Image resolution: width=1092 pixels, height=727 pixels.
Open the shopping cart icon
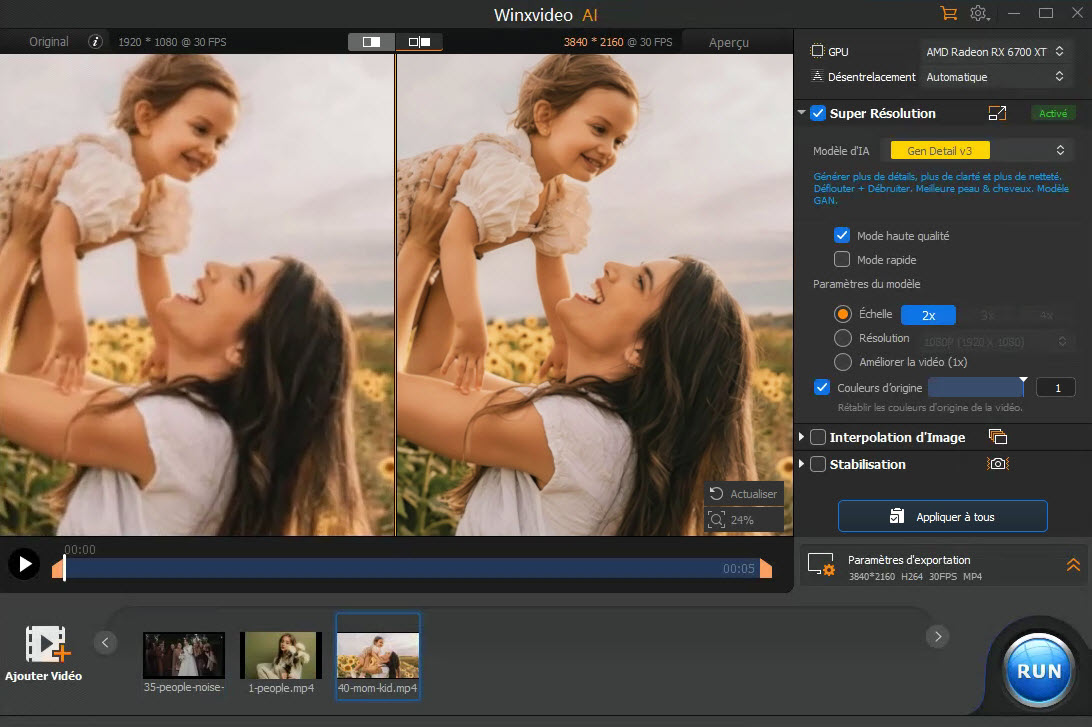[x=948, y=13]
